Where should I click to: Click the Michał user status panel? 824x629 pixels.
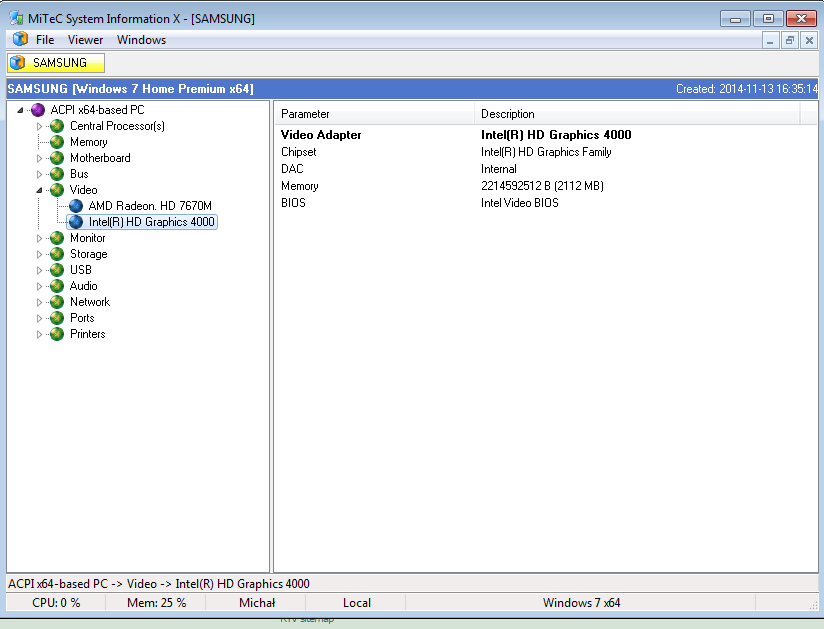[256, 603]
